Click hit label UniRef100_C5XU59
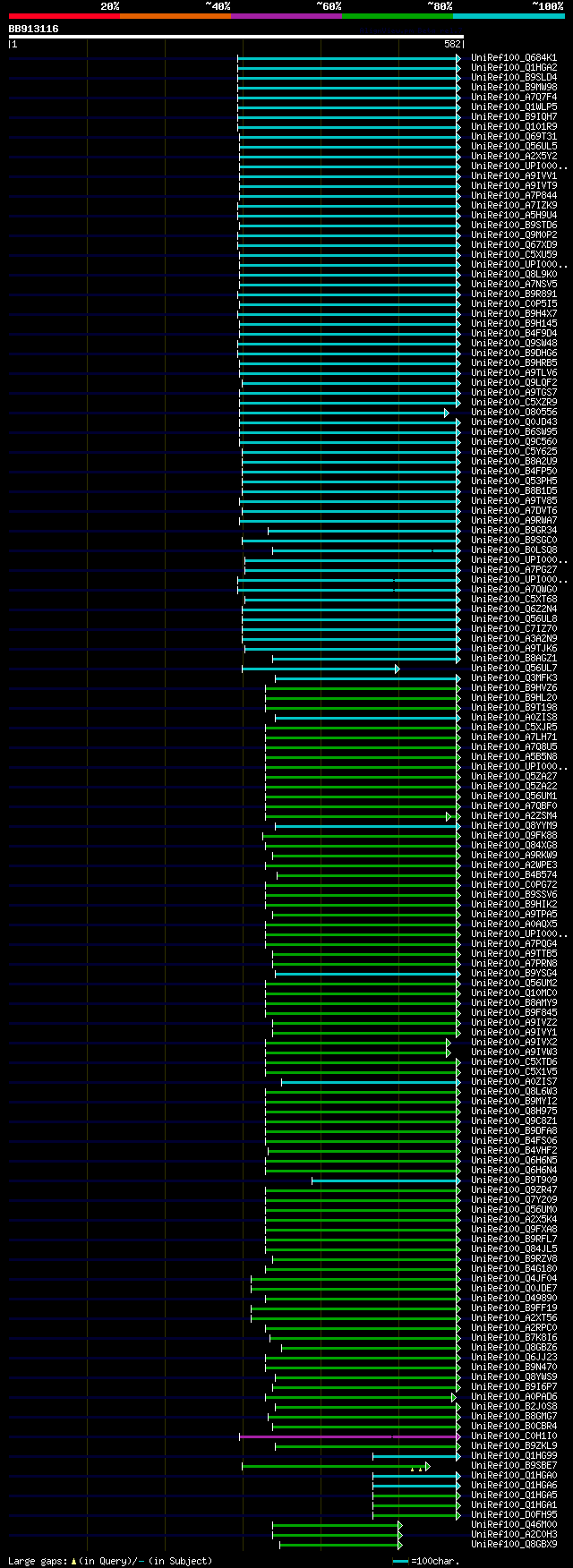 click(514, 255)
